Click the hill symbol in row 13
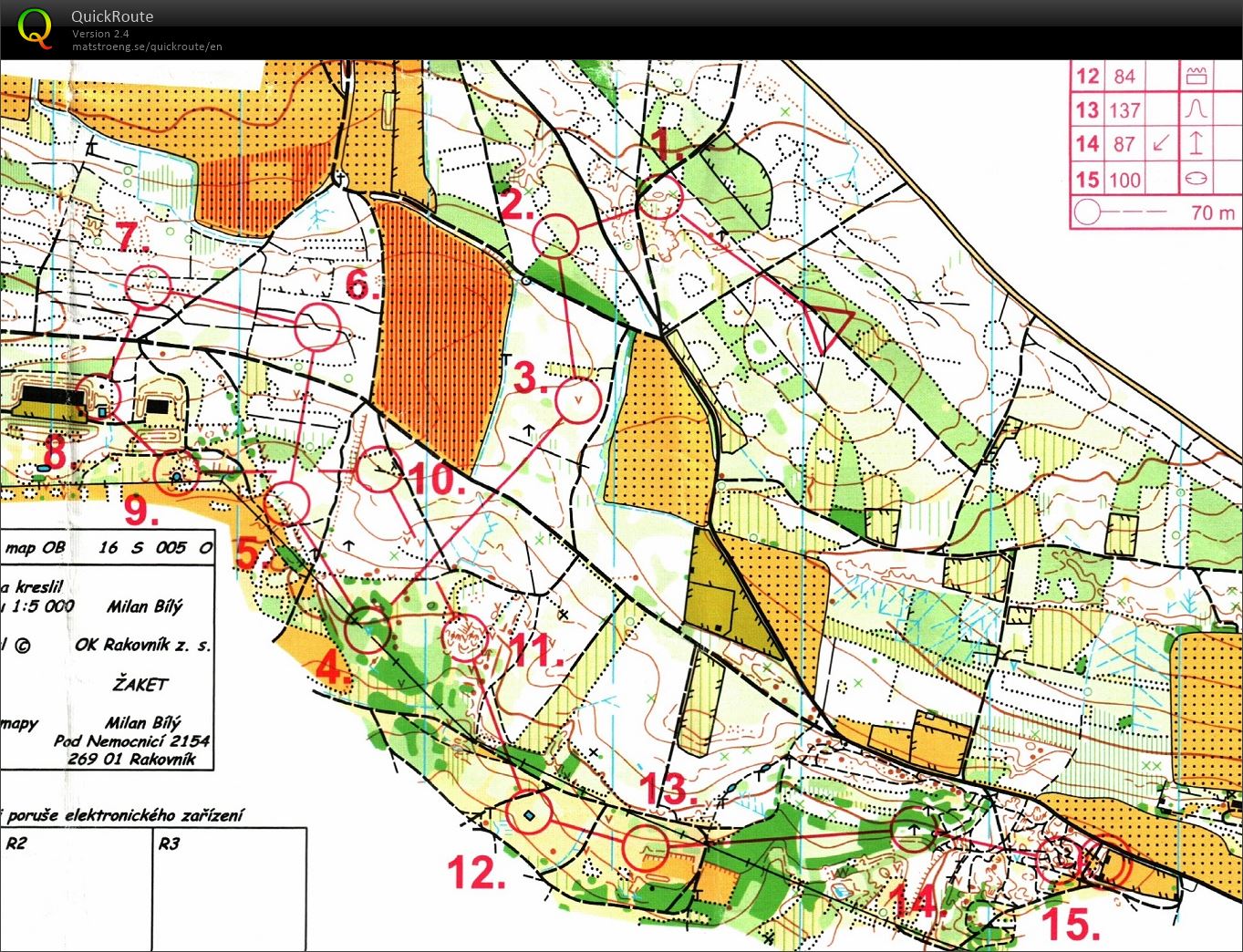The height and width of the screenshot is (952, 1243). (1196, 110)
